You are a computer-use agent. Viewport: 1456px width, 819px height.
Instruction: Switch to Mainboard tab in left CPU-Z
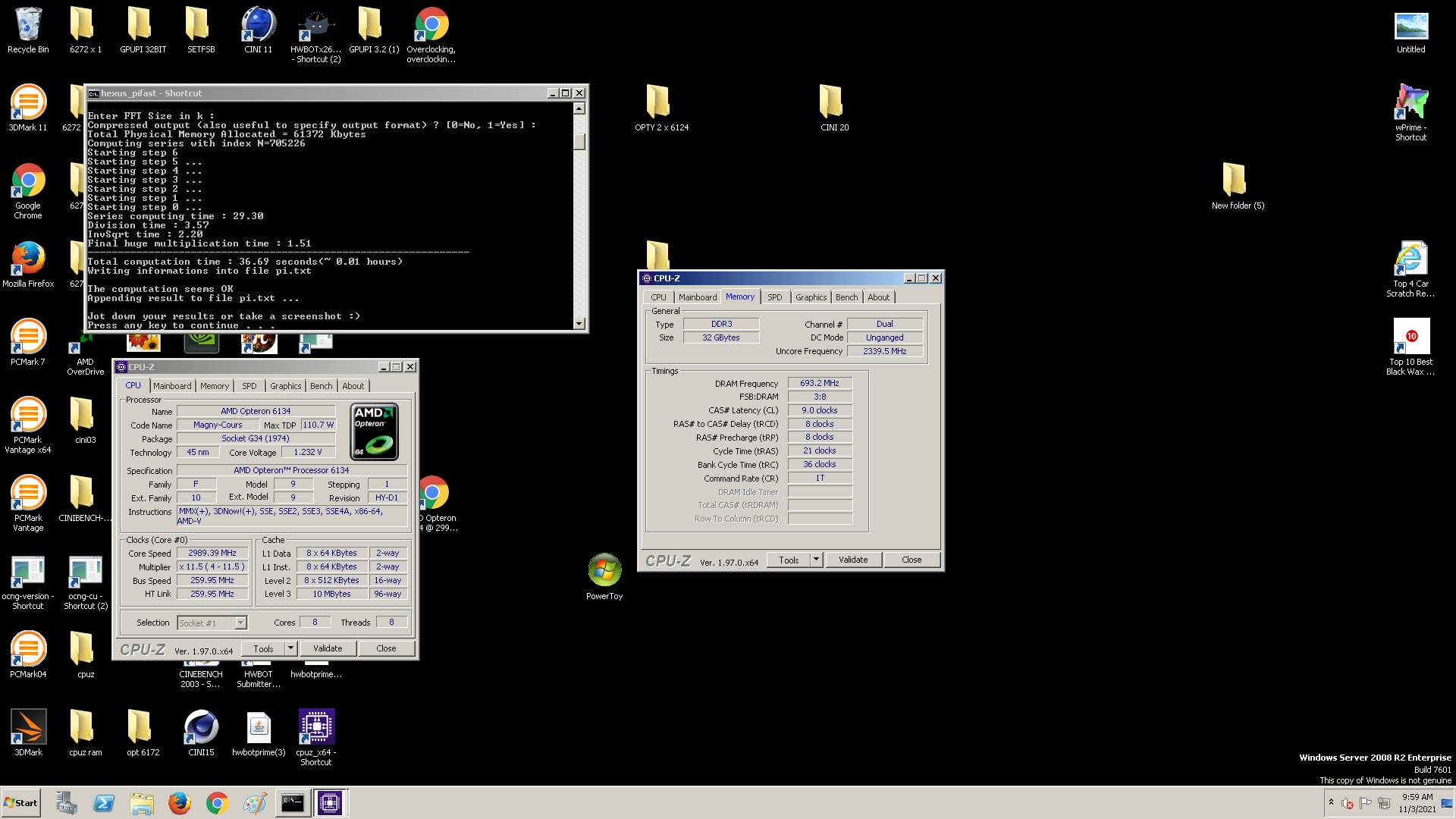click(172, 386)
